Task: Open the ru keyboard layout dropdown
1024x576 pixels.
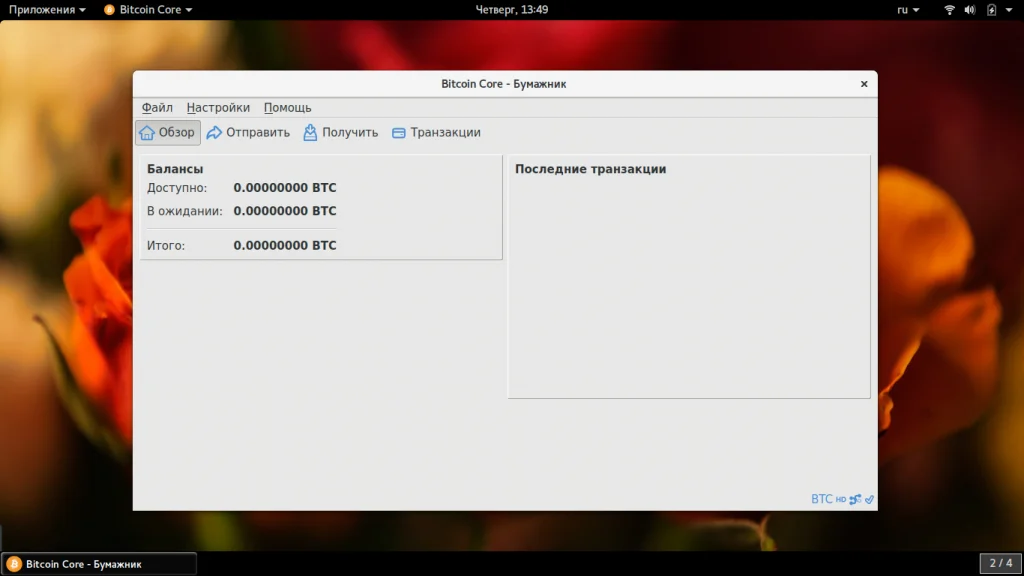Action: coord(908,10)
